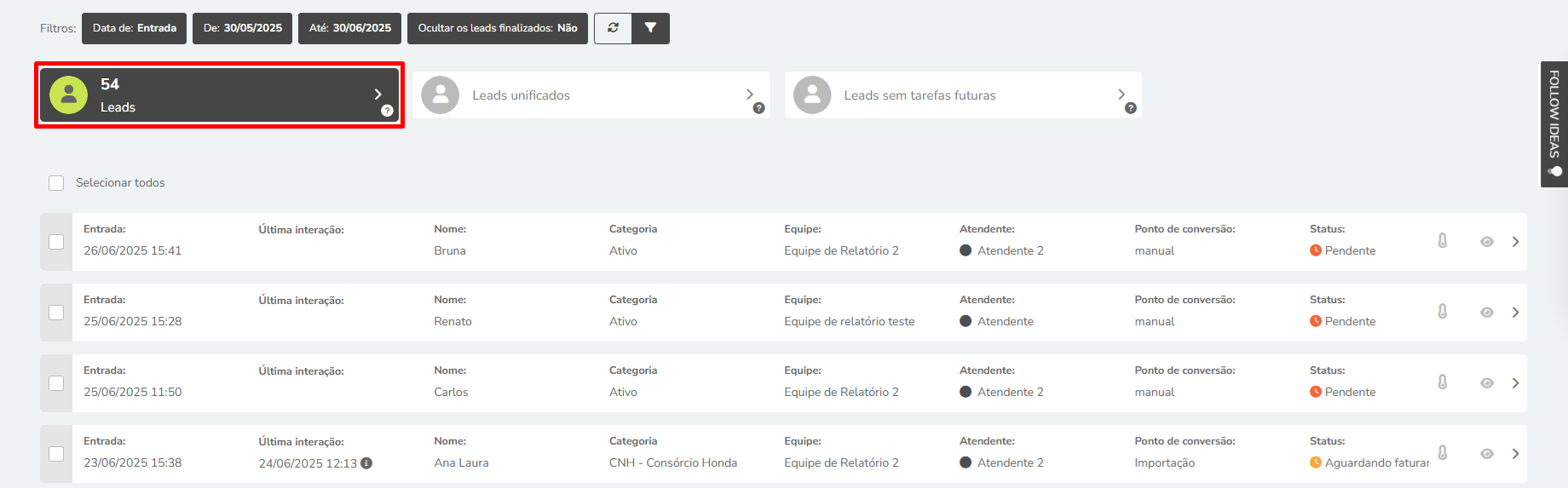
Task: Click entry date 25/06/2025 11:50
Action: coord(132,392)
